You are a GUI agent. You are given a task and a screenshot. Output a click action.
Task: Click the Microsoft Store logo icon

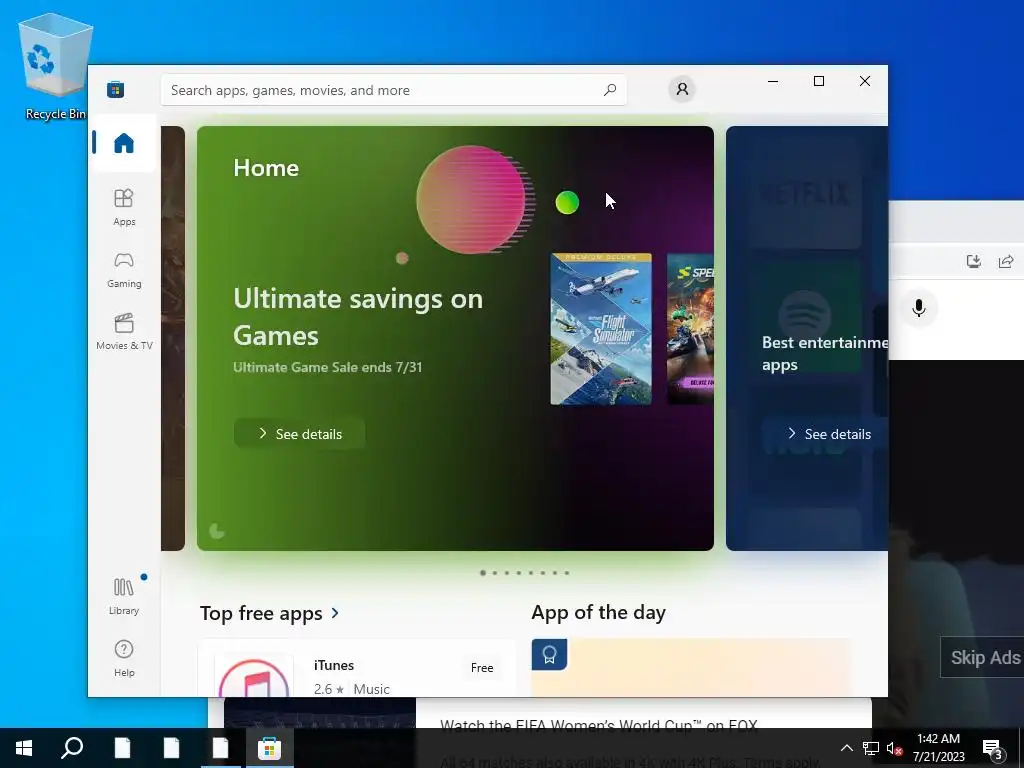[116, 89]
